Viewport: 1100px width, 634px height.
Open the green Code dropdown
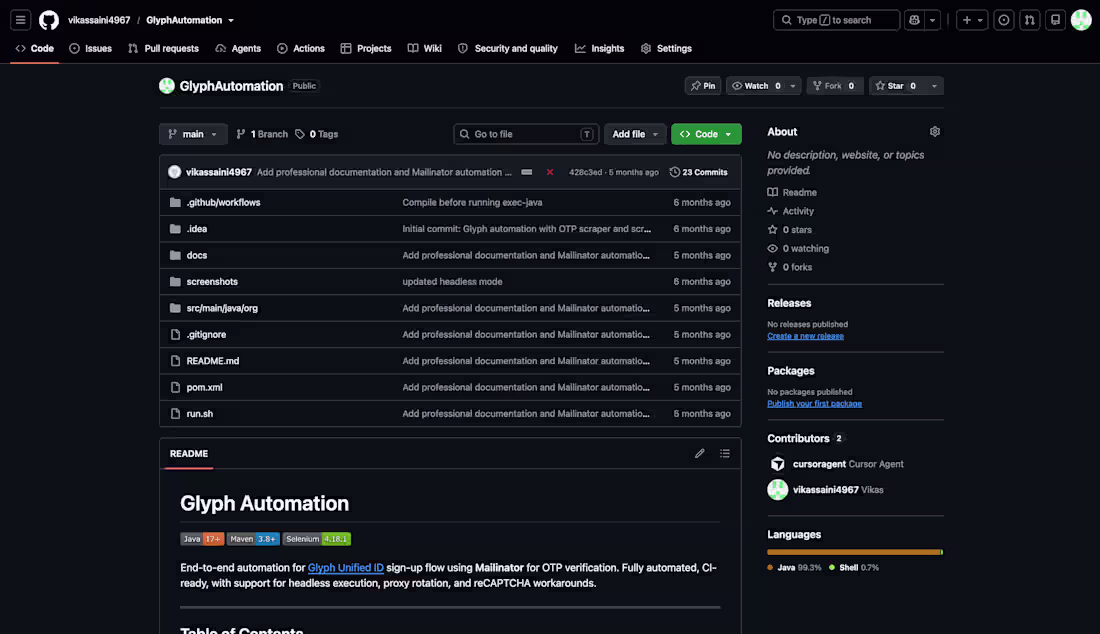click(706, 134)
